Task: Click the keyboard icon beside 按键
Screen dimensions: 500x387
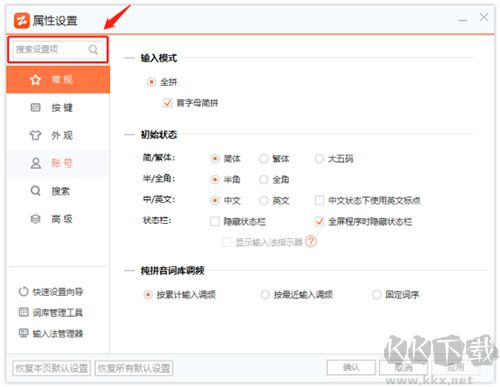Action: pyautogui.click(x=35, y=107)
